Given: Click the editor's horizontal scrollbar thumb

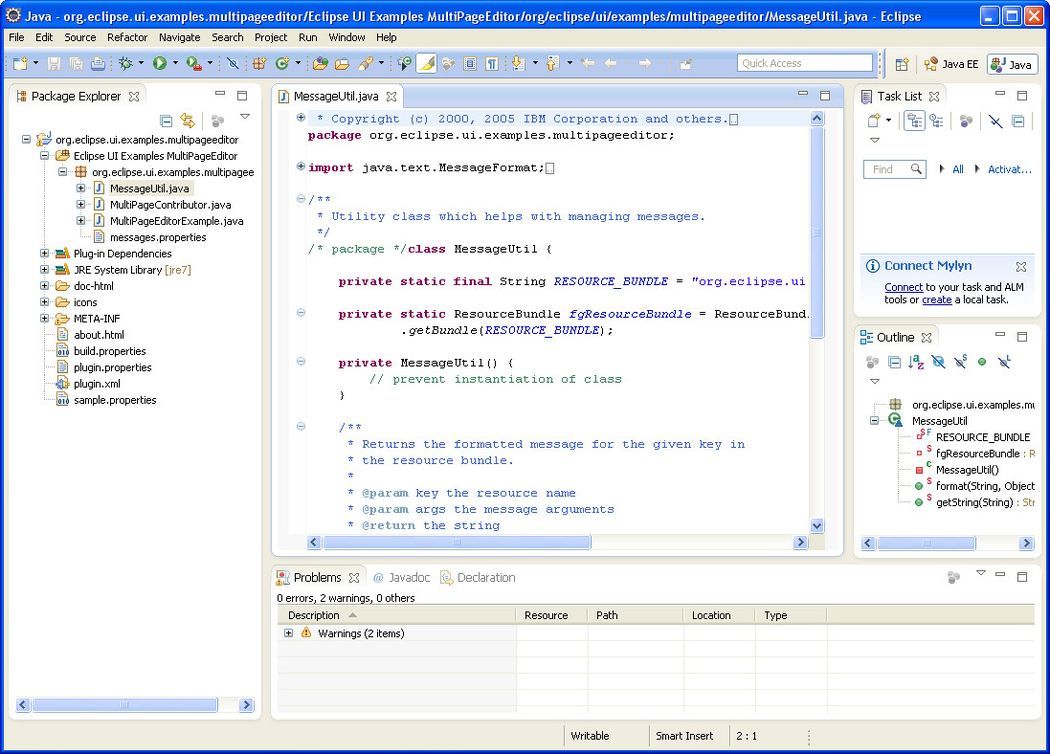Looking at the screenshot, I should pyautogui.click(x=456, y=542).
